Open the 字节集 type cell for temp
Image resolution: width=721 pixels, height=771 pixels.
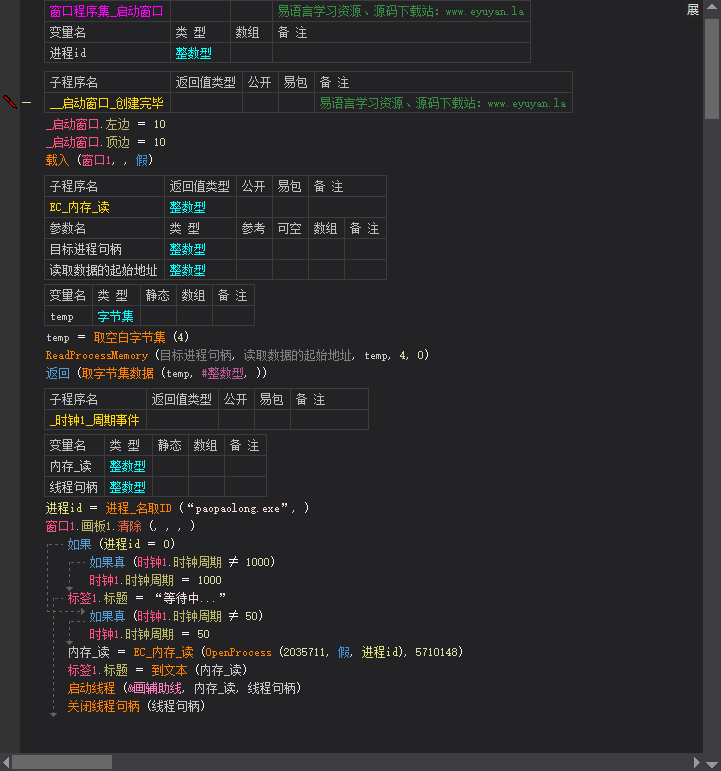pos(116,316)
